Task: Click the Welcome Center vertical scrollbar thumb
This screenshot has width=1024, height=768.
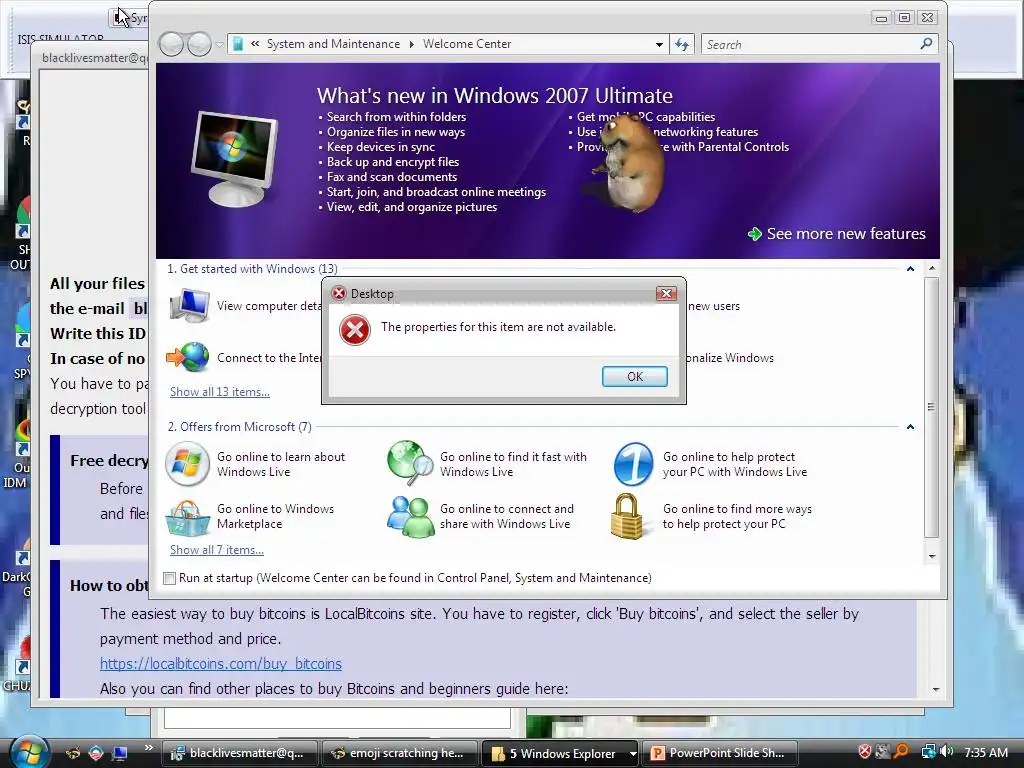Action: pyautogui.click(x=932, y=407)
